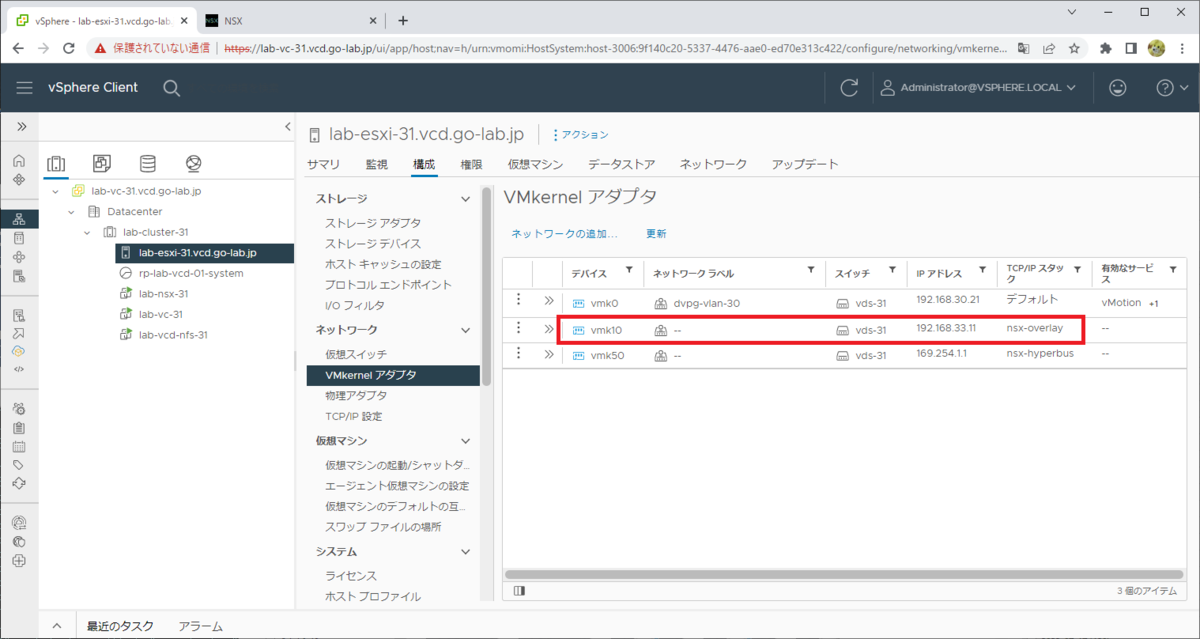Image resolution: width=1200 pixels, height=639 pixels.
Task: Collapse the inventory tree panel
Action: pos(288,127)
